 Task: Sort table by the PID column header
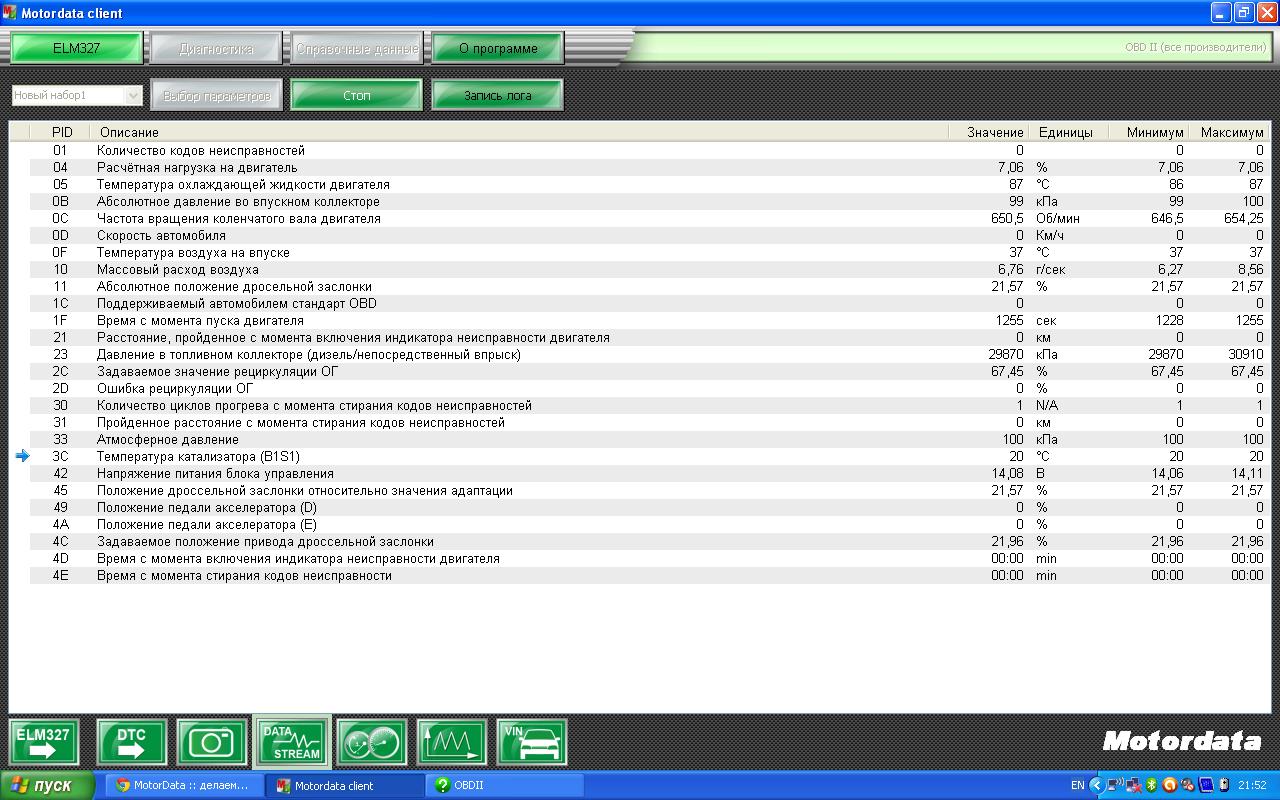62,132
